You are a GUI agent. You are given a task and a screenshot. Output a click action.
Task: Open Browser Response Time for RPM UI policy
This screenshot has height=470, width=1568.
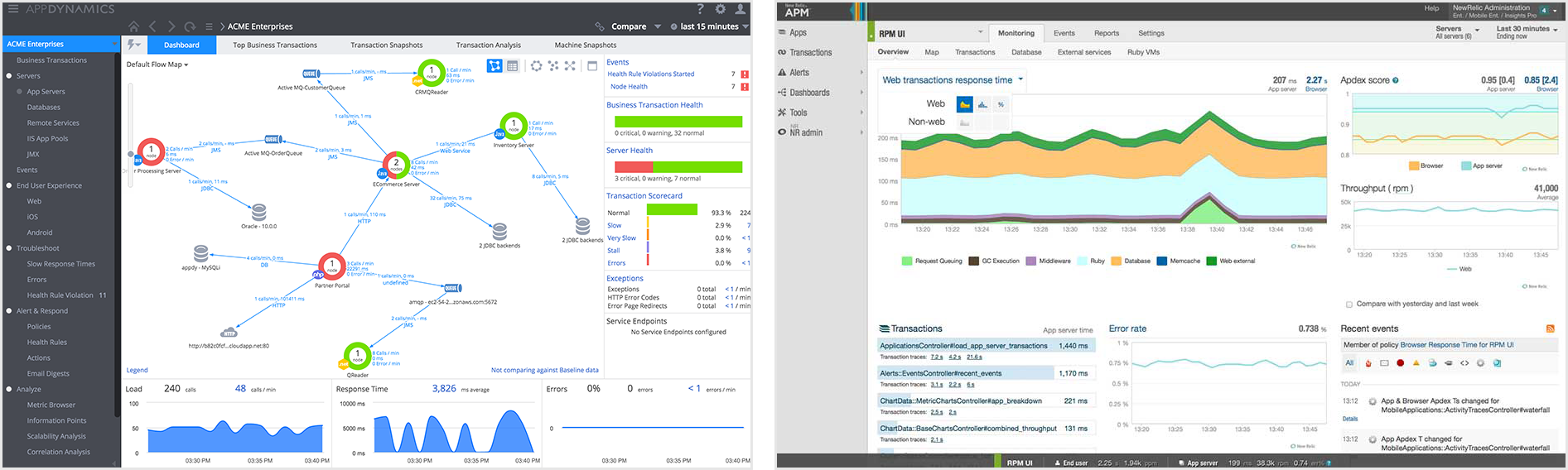coord(1457,345)
